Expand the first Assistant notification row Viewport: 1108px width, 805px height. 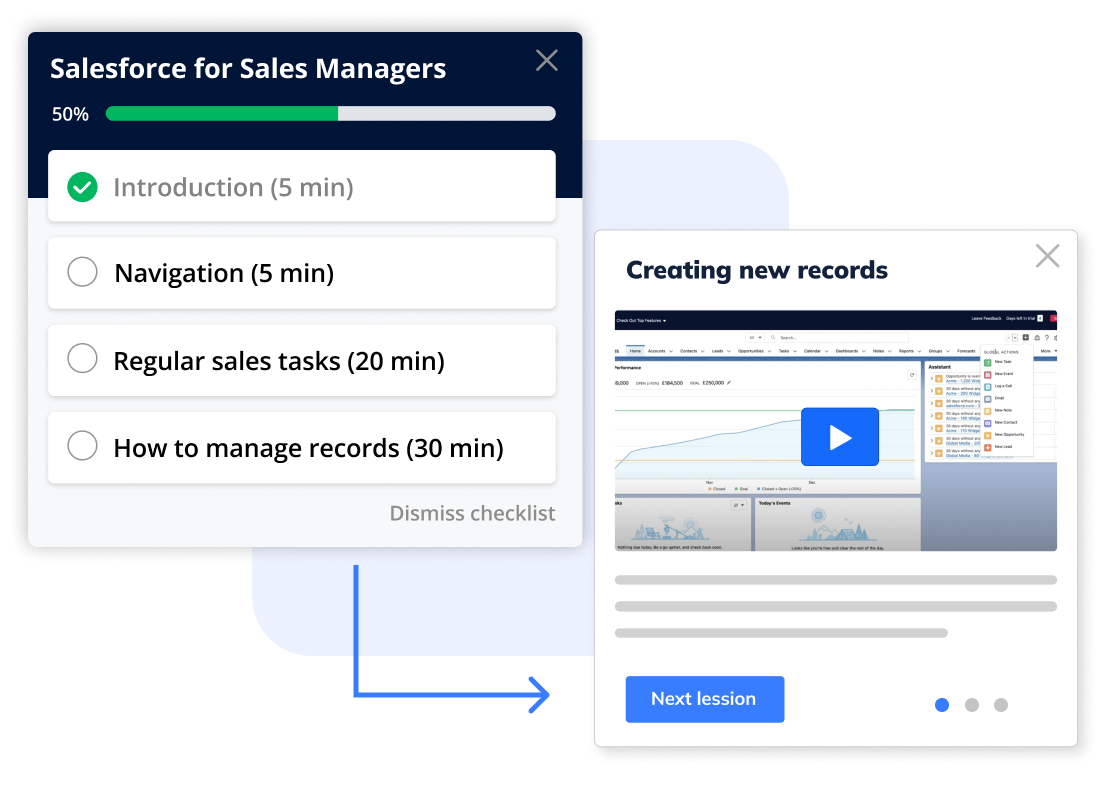tap(932, 377)
